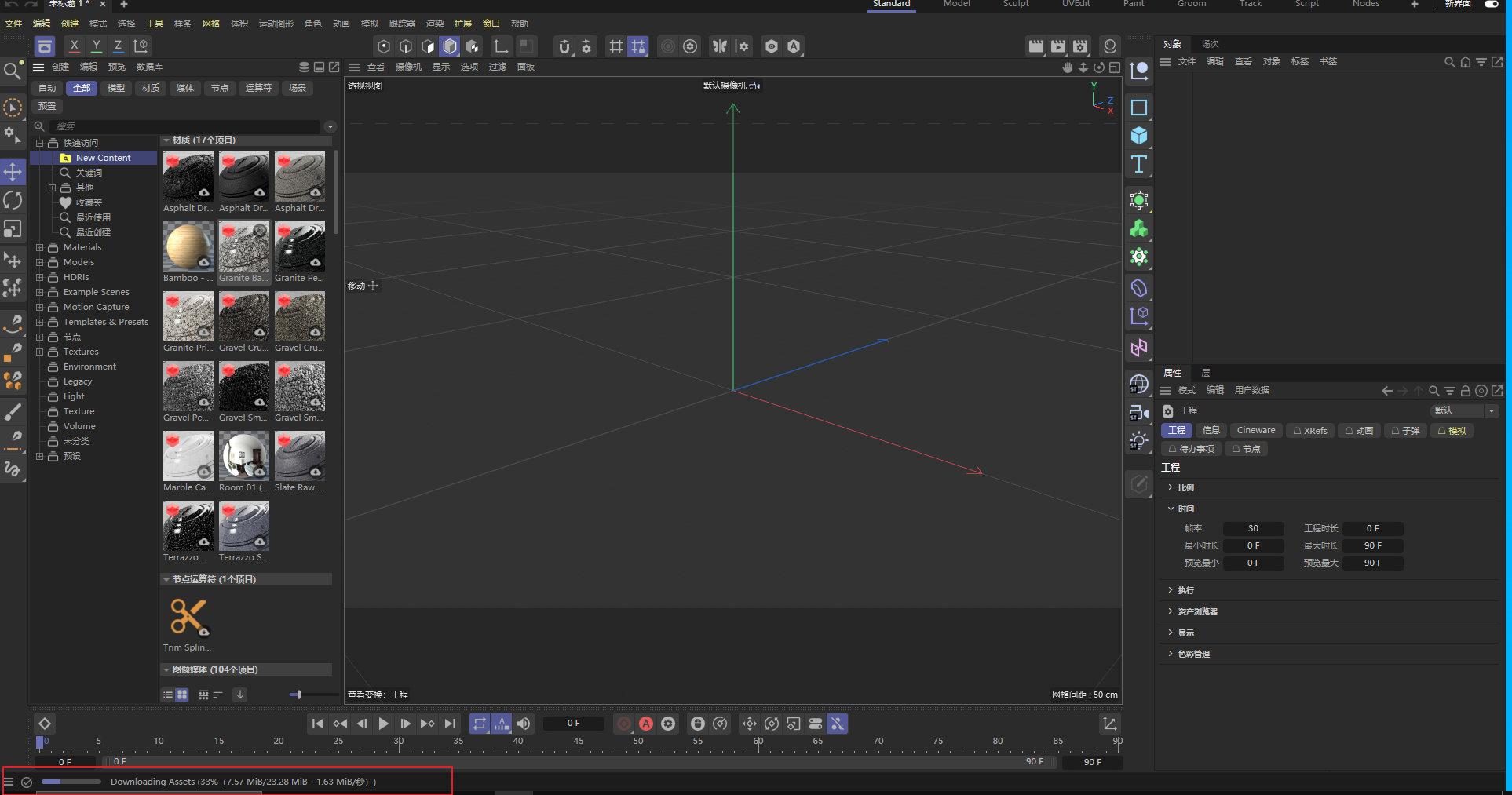Viewport: 1512px width, 795px height.
Task: Enable autokeying with the A record button
Action: click(x=646, y=724)
